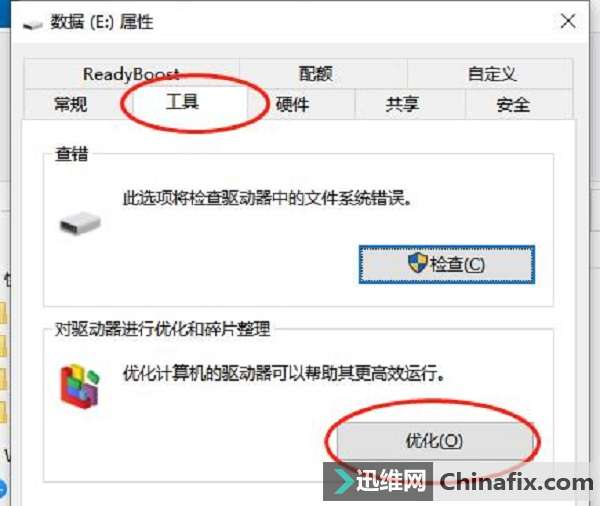This screenshot has height=506, width=600.
Task: Click the gray drive icon under 查错
Action: 80,223
